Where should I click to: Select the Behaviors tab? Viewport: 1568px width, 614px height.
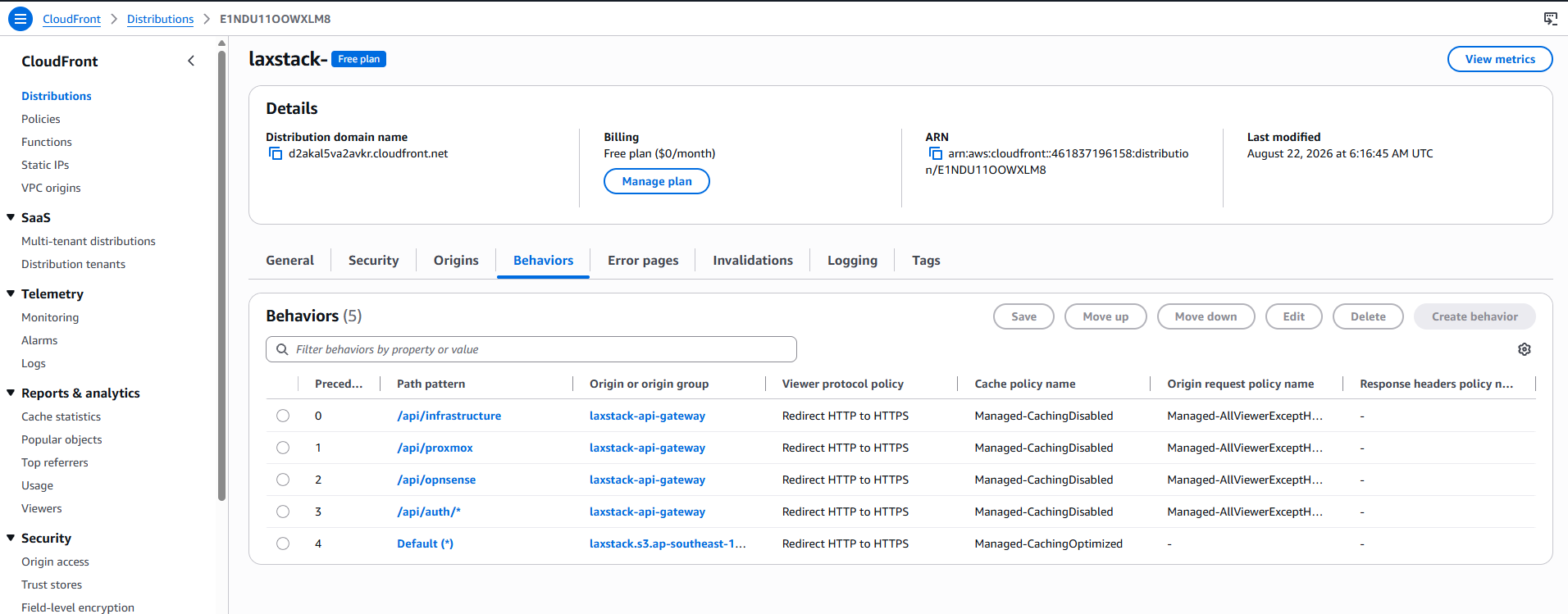click(x=543, y=260)
